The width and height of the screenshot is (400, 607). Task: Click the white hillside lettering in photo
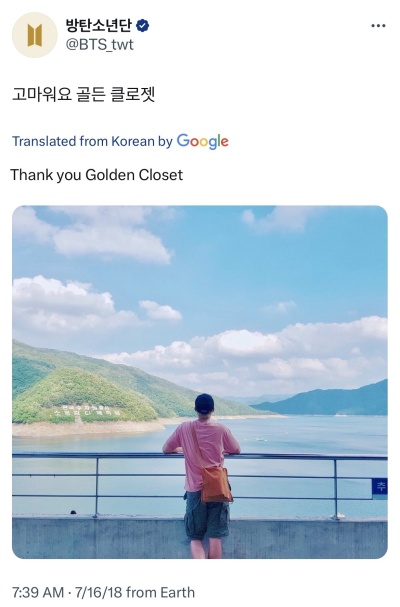pyautogui.click(x=86, y=412)
